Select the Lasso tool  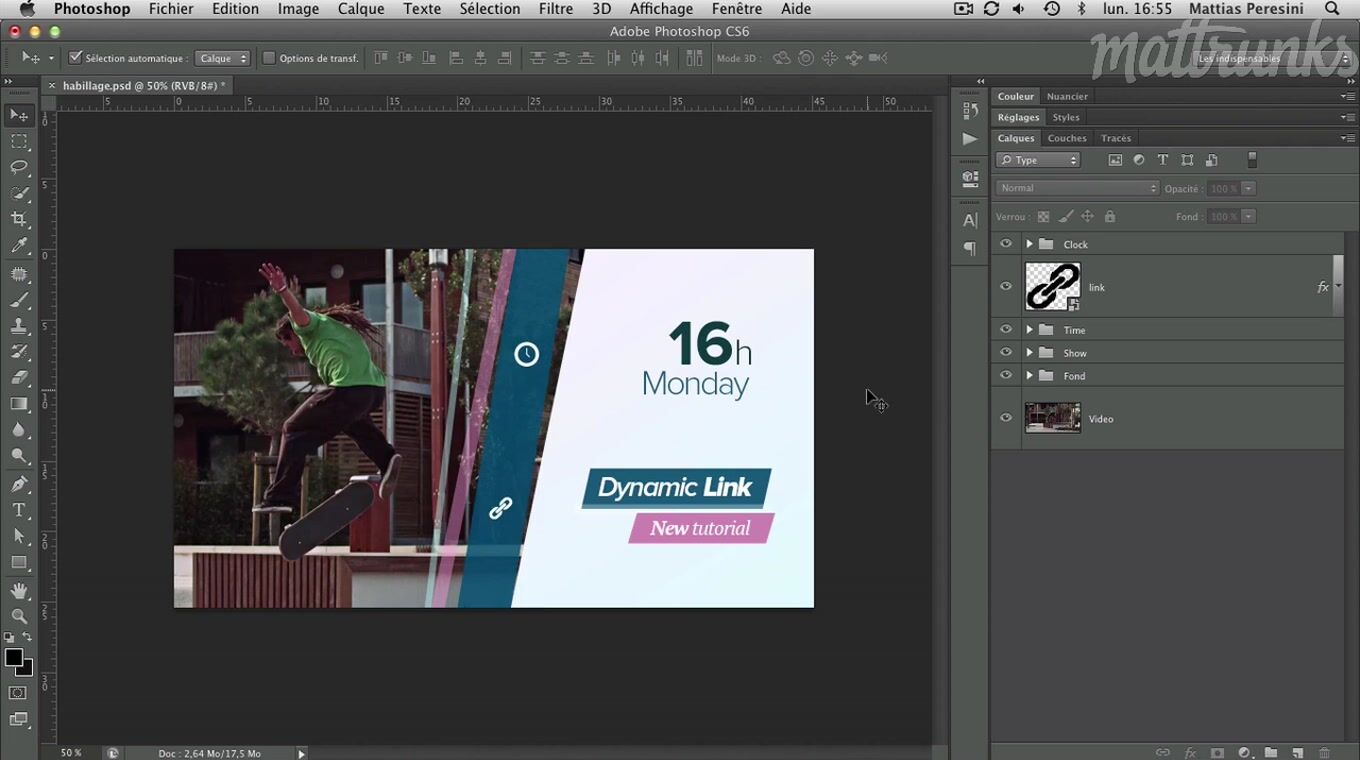19,167
